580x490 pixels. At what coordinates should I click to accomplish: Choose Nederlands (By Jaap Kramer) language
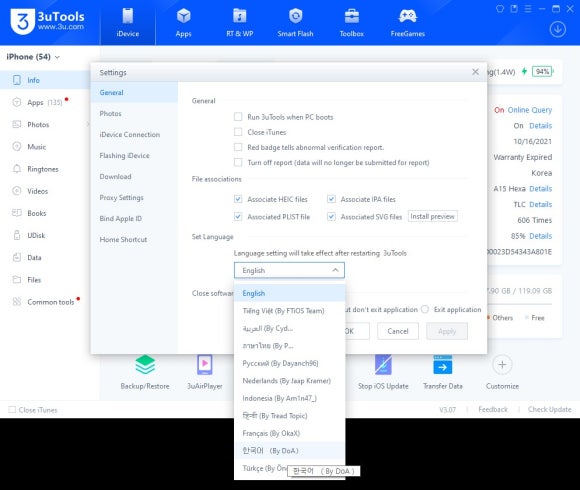(290, 381)
